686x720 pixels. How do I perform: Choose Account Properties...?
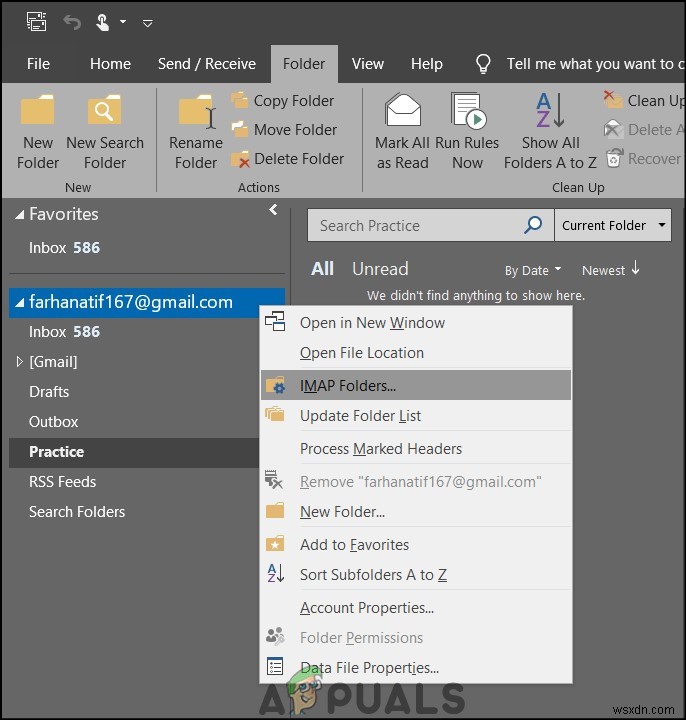tap(416, 608)
